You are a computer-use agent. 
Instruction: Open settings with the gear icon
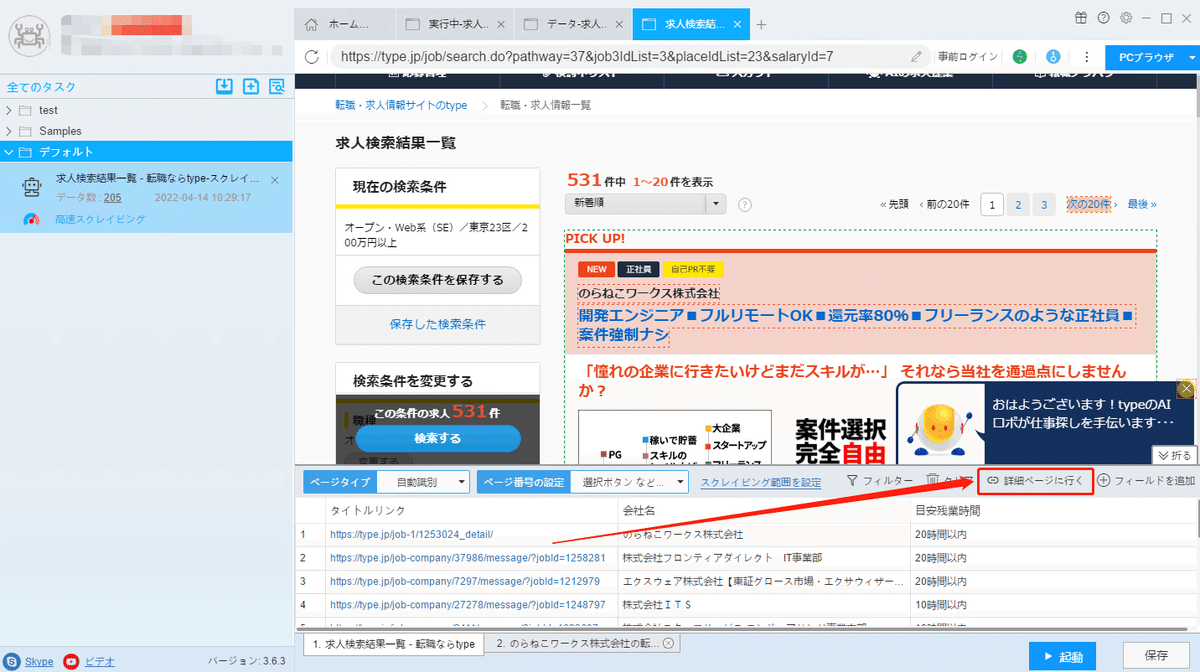1126,18
